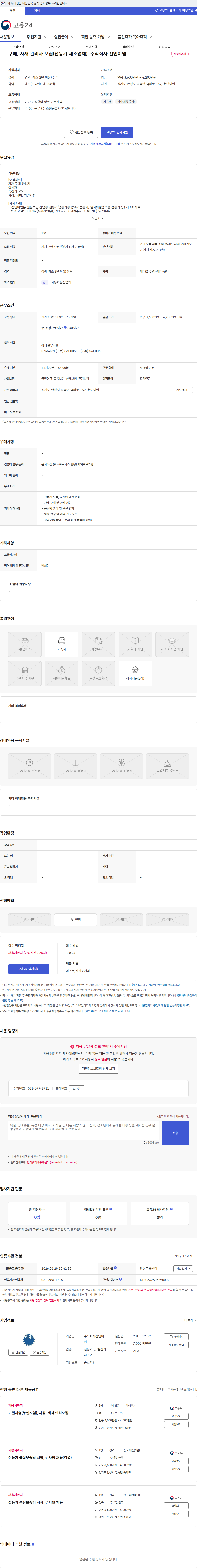
Task: Click the 장애인용 주차장 facility icon
Action: (29, 766)
